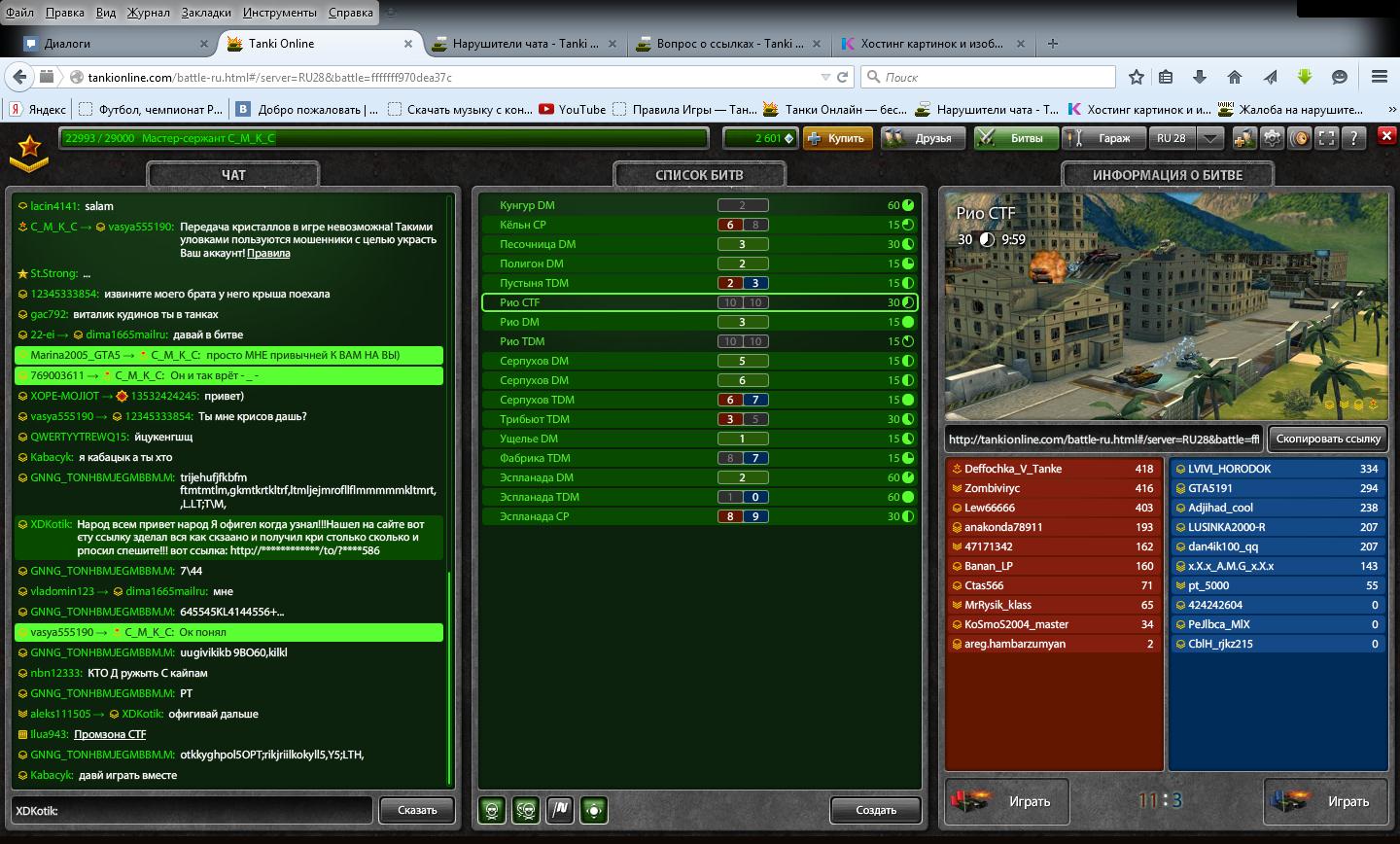Show bookmarks list icon in Firefox toolbar
Image resolution: width=1400 pixels, height=844 pixels.
tap(1166, 77)
